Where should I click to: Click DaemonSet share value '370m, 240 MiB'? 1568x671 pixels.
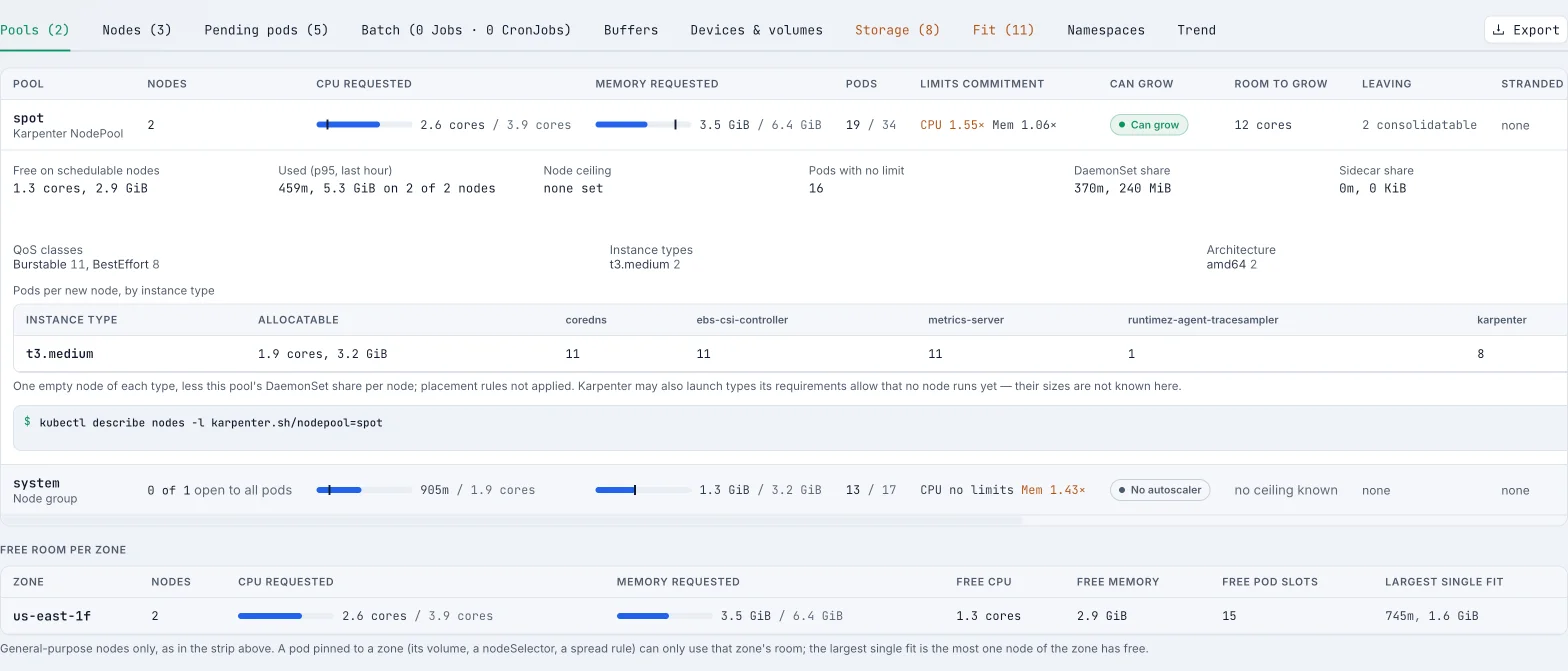coord(1122,188)
